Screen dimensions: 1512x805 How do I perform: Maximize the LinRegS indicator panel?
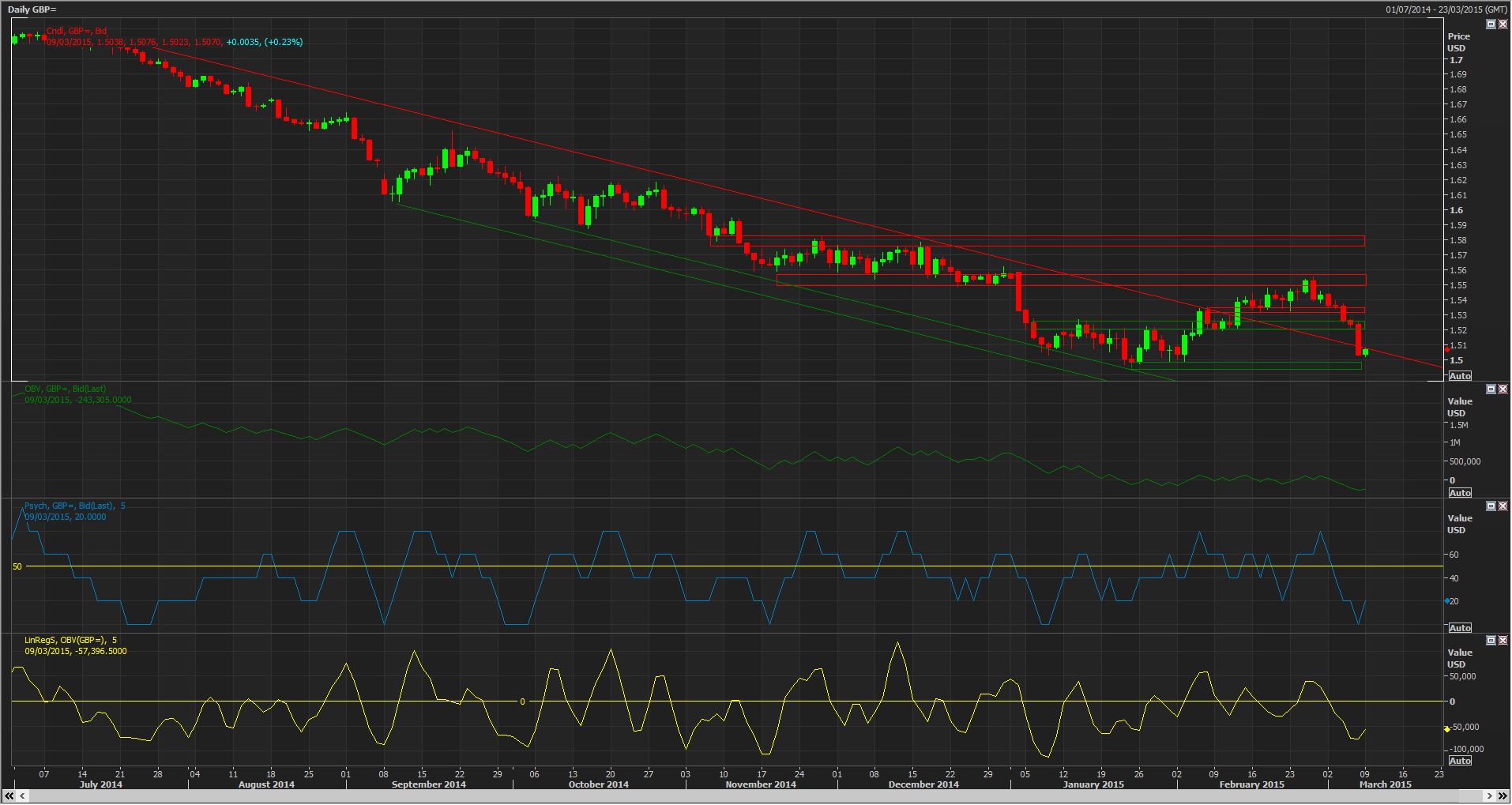pos(1491,640)
